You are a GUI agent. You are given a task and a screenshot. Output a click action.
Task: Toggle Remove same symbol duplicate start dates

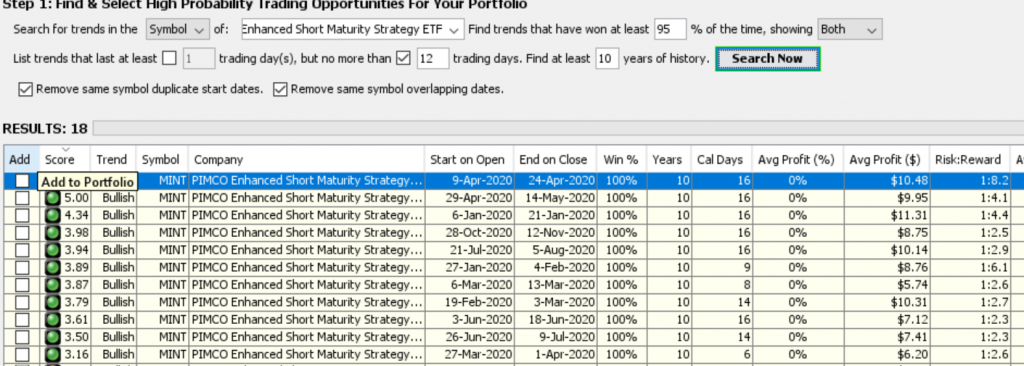pos(25,89)
